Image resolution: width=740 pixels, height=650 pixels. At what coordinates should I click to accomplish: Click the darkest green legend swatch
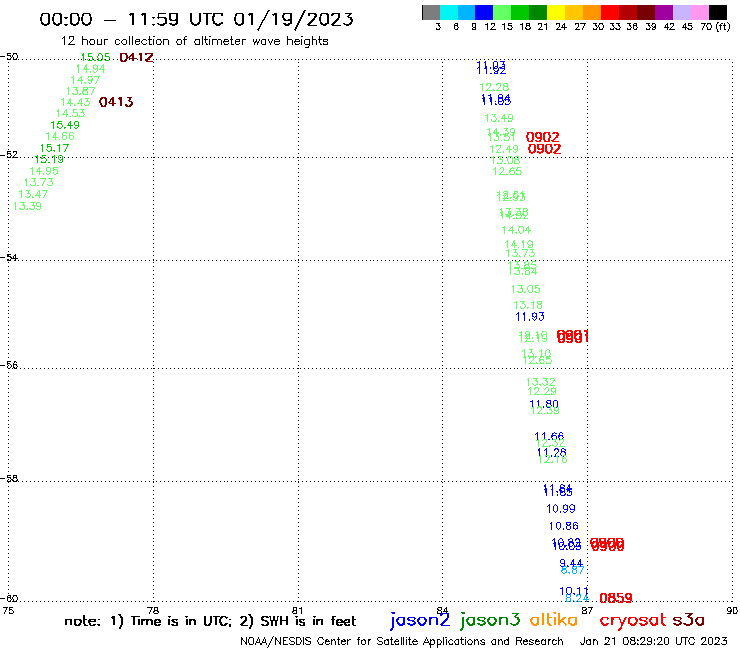pyautogui.click(x=538, y=12)
